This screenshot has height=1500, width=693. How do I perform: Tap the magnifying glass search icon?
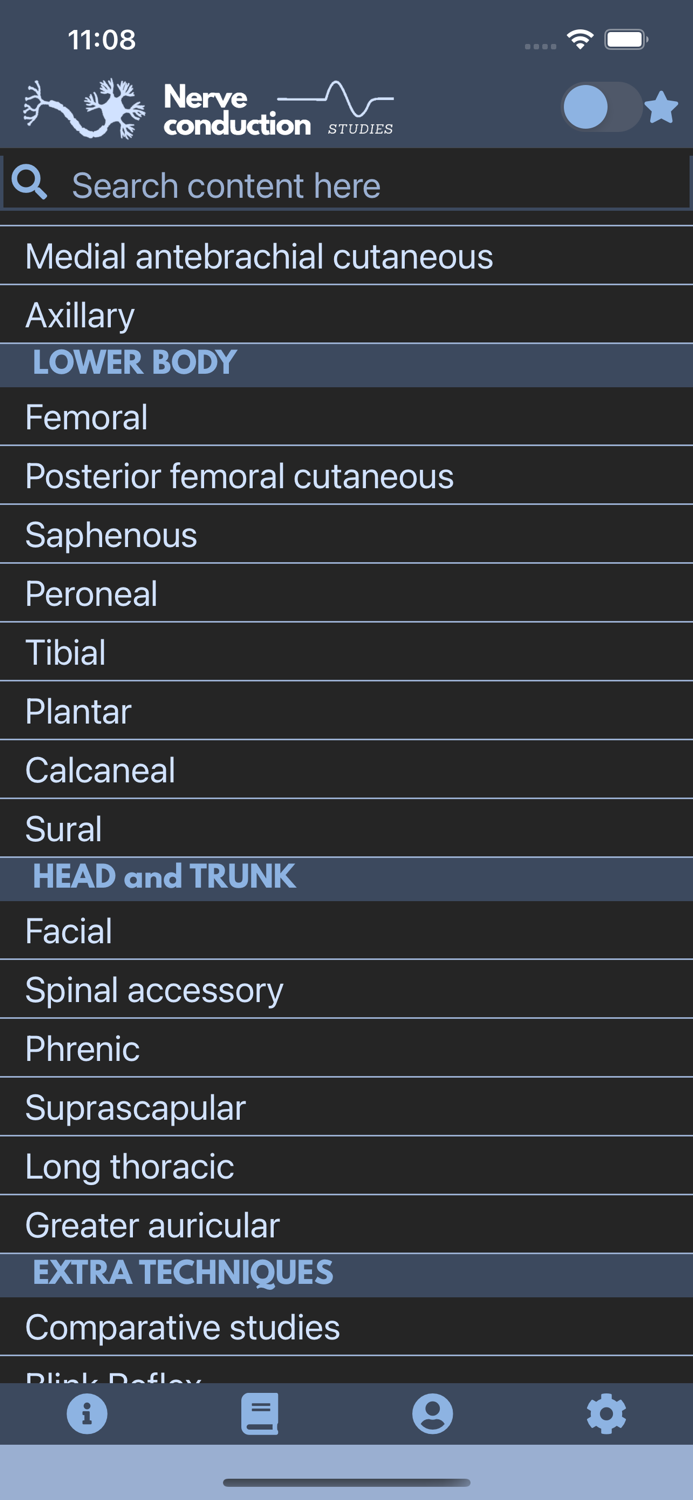click(30, 183)
